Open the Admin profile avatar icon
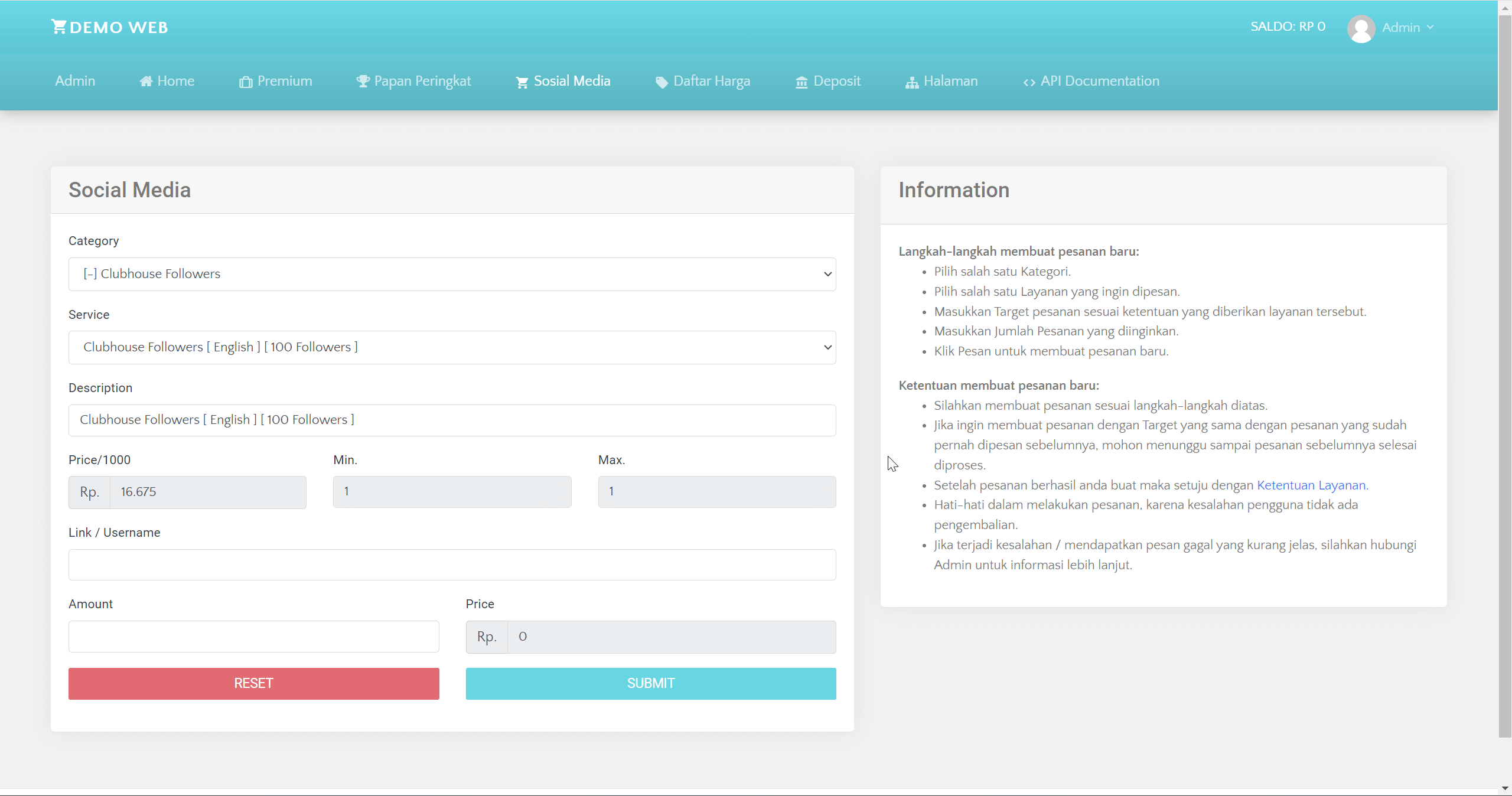The height and width of the screenshot is (796, 1512). 1361,28
